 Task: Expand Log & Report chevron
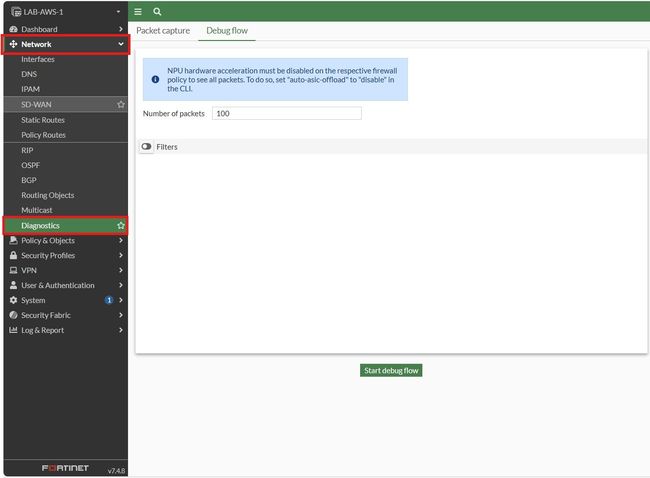[x=121, y=330]
